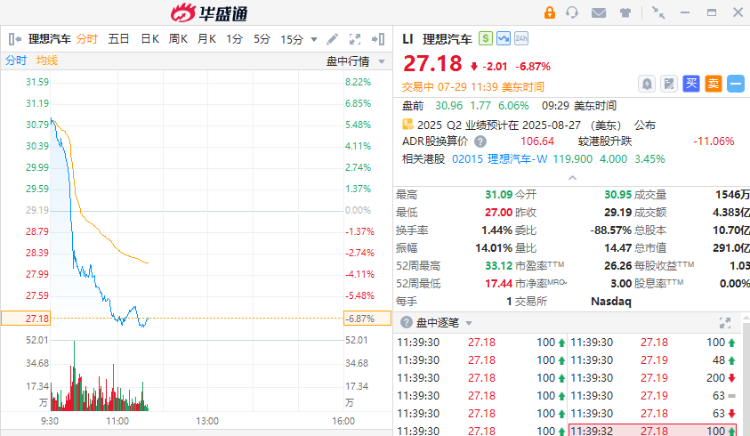Click the 今开 value 30.95

(x=618, y=195)
